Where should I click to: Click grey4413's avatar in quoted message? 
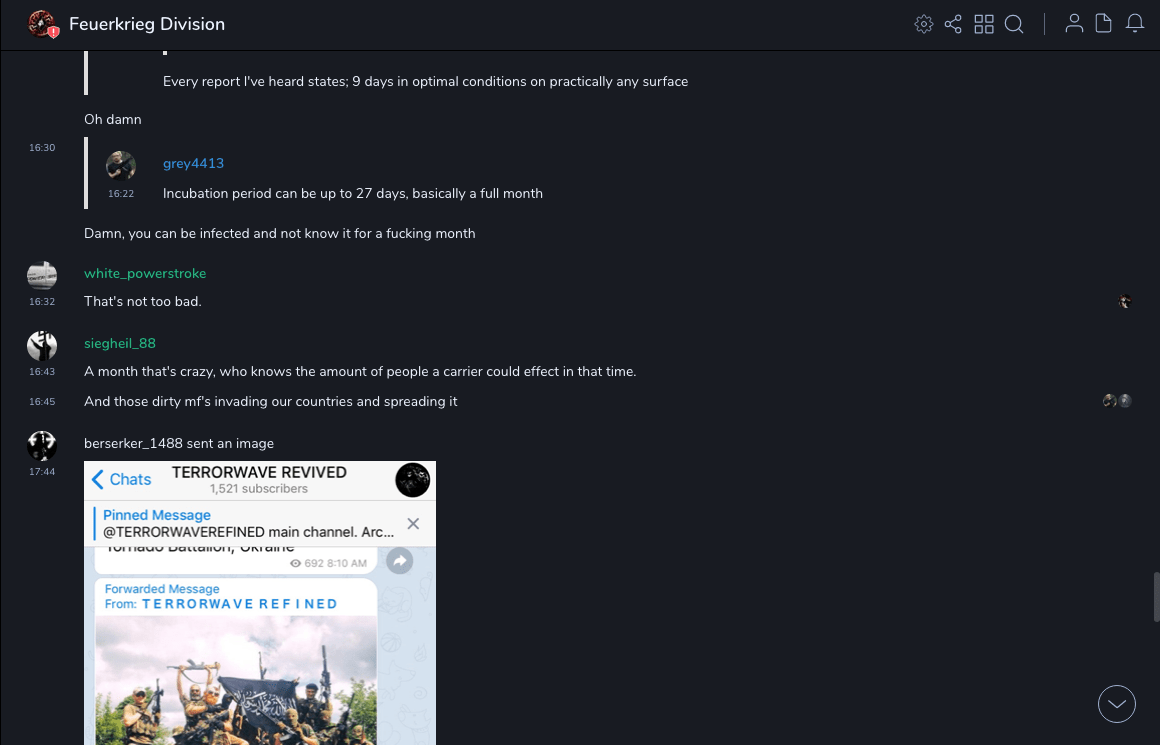(x=121, y=166)
